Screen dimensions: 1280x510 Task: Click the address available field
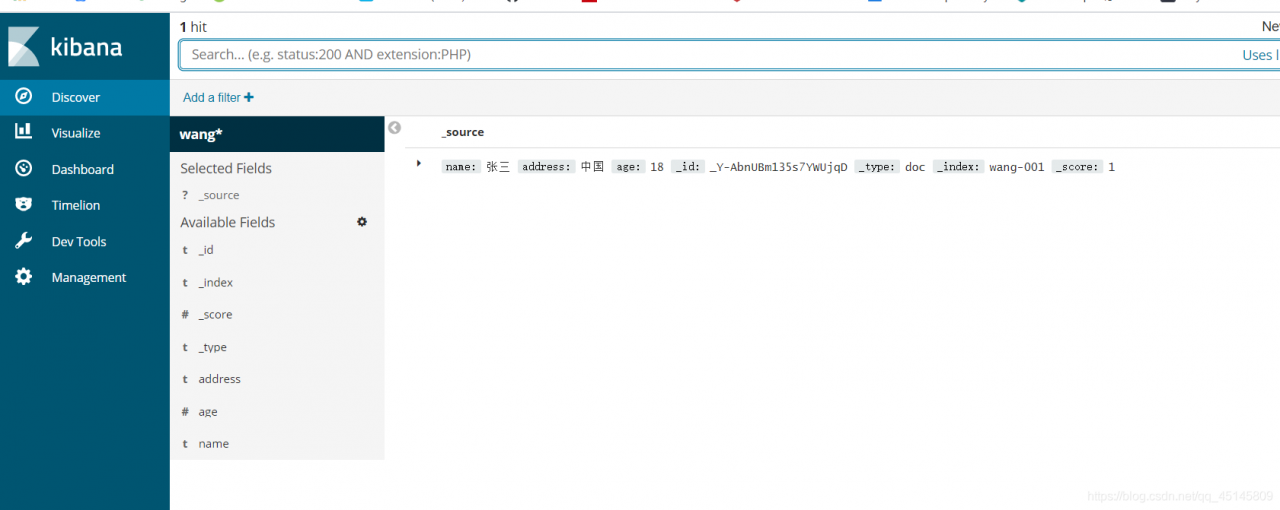click(x=219, y=379)
